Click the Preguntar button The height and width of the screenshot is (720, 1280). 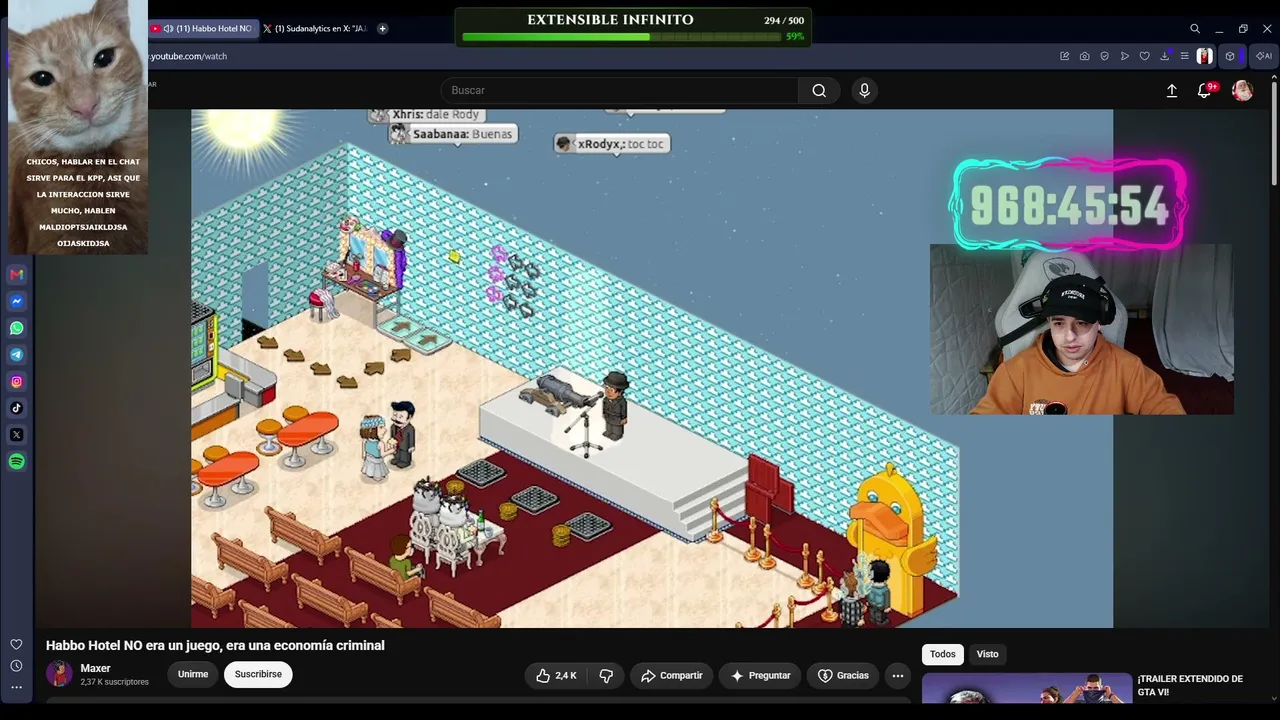[x=761, y=676]
